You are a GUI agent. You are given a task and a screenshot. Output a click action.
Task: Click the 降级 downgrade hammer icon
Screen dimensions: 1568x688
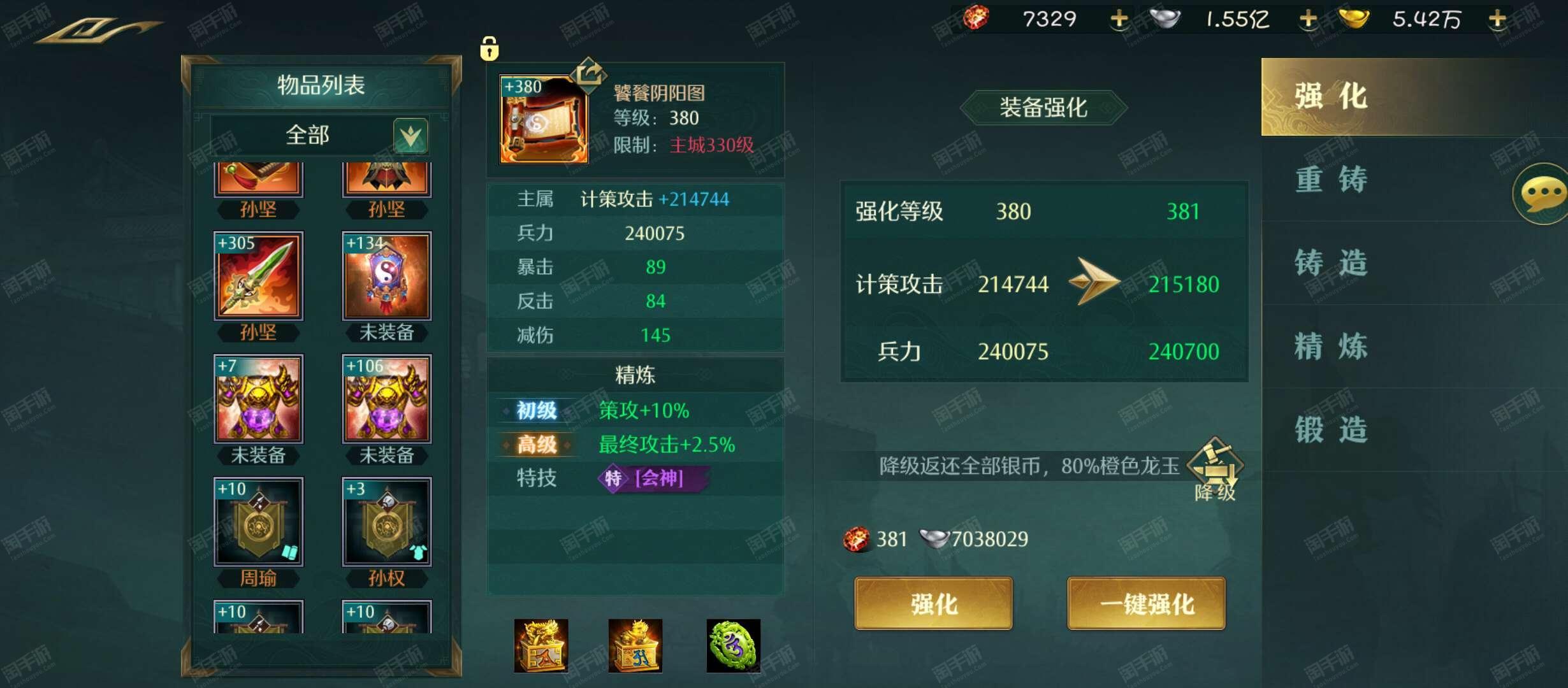[1215, 469]
